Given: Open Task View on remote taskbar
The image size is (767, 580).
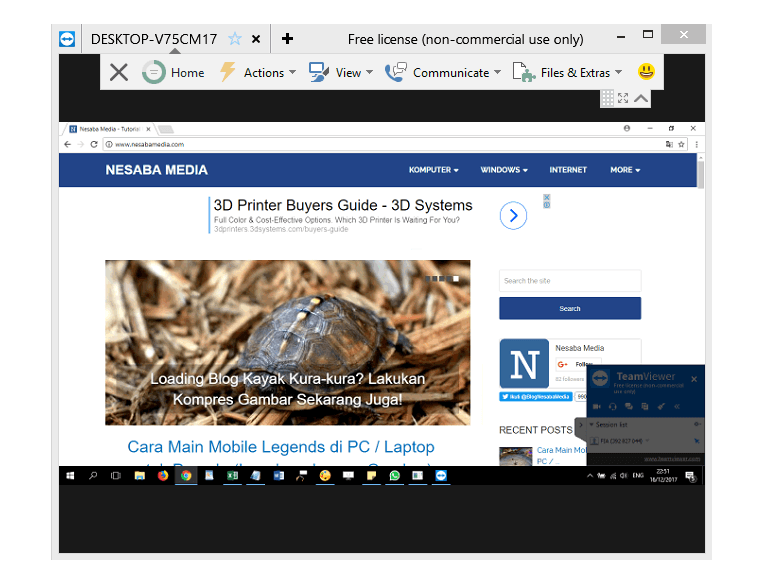Looking at the screenshot, I should coord(115,475).
